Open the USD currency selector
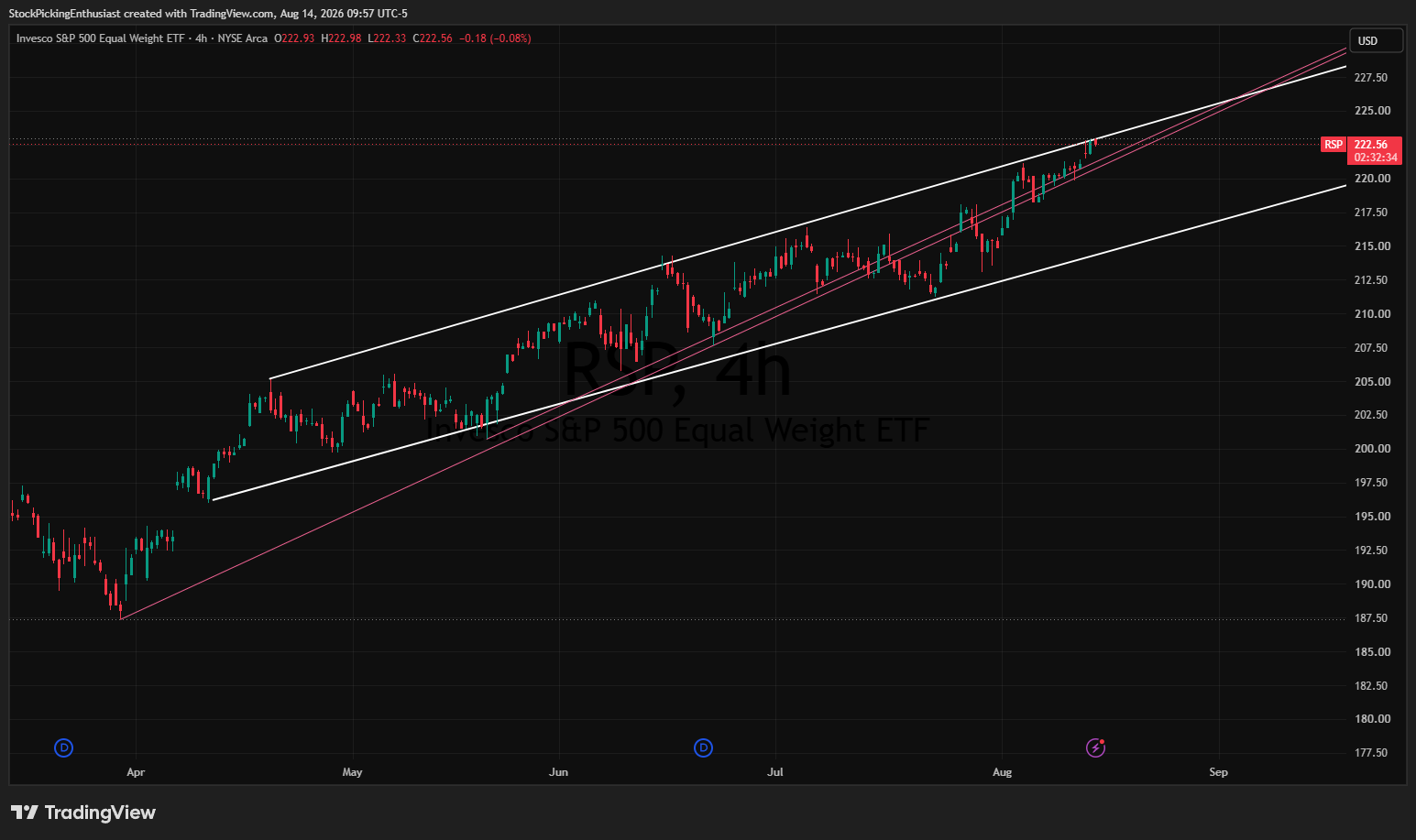 pos(1376,40)
